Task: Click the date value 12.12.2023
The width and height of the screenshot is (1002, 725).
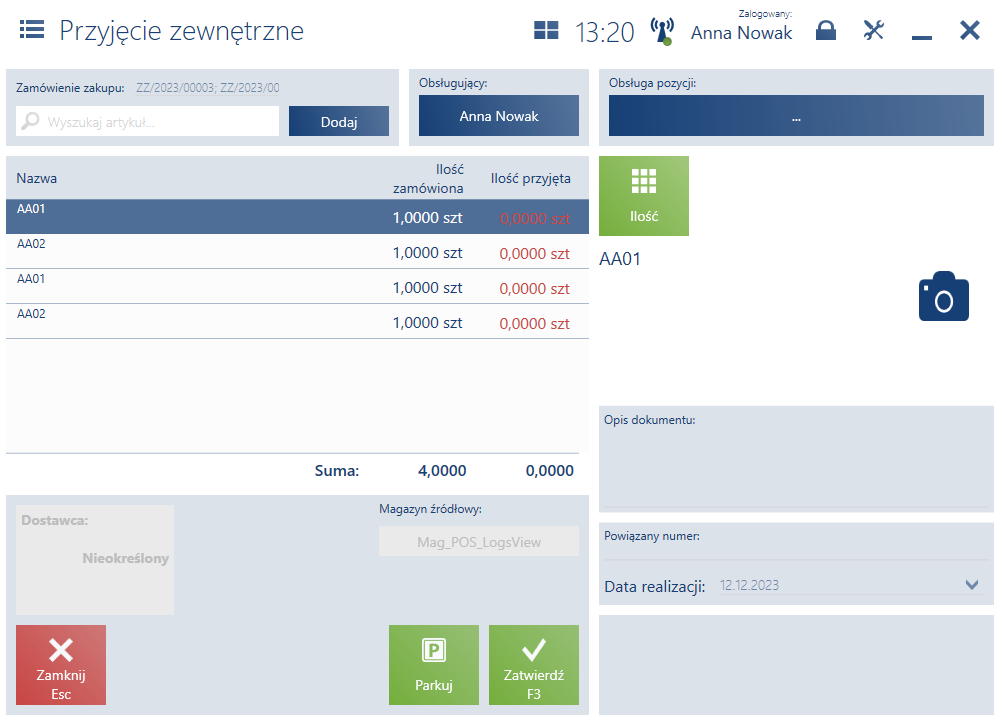Action: pos(749,585)
